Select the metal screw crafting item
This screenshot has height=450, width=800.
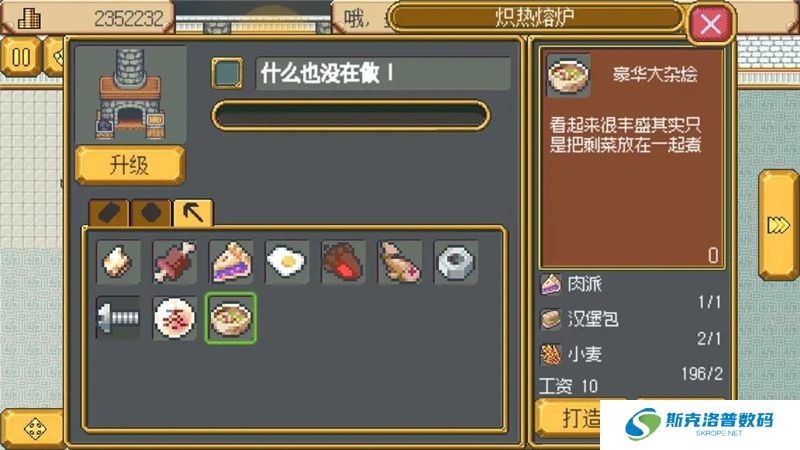coord(118,318)
